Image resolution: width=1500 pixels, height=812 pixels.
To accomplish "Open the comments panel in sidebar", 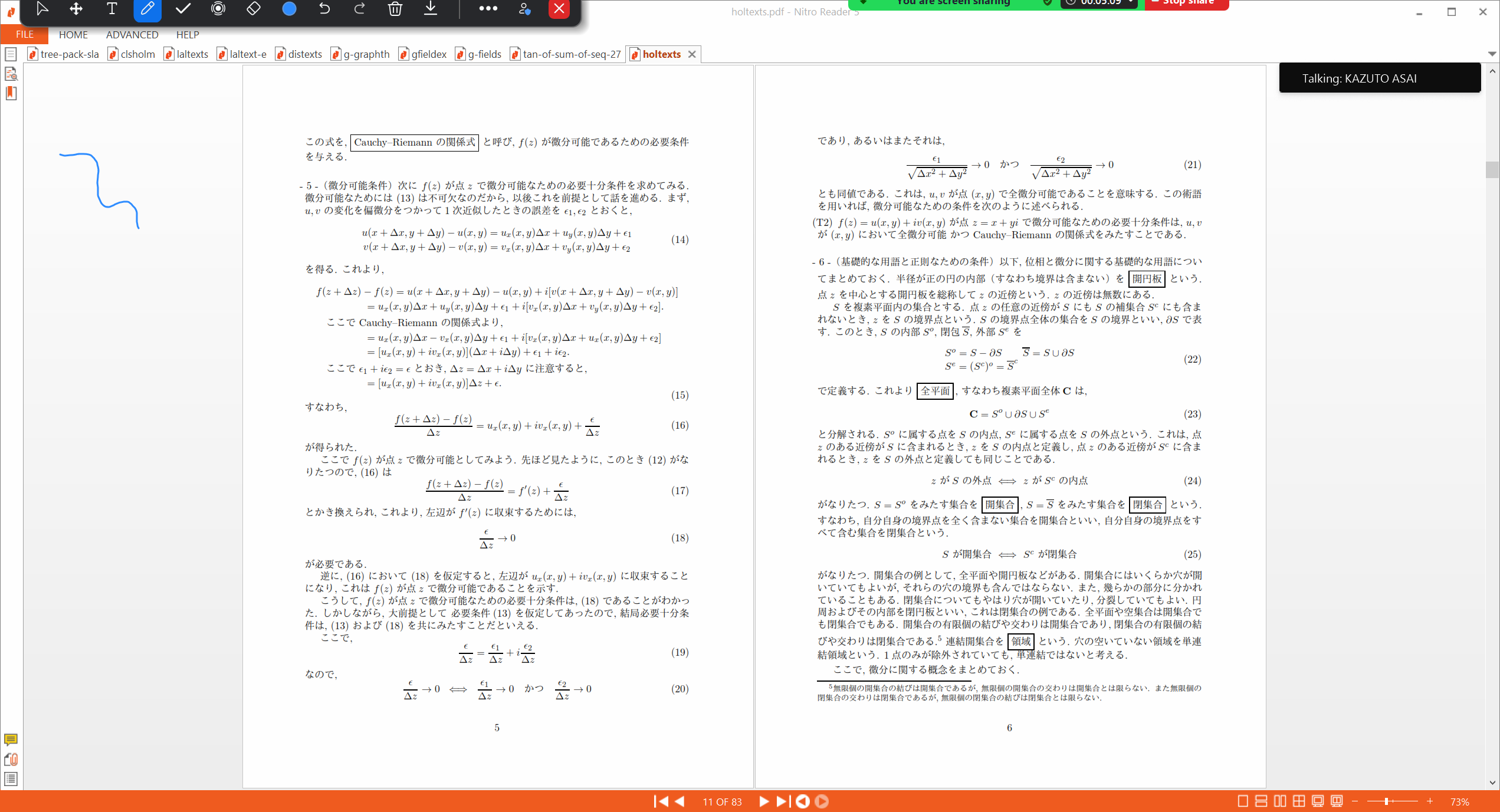I will pyautogui.click(x=11, y=739).
